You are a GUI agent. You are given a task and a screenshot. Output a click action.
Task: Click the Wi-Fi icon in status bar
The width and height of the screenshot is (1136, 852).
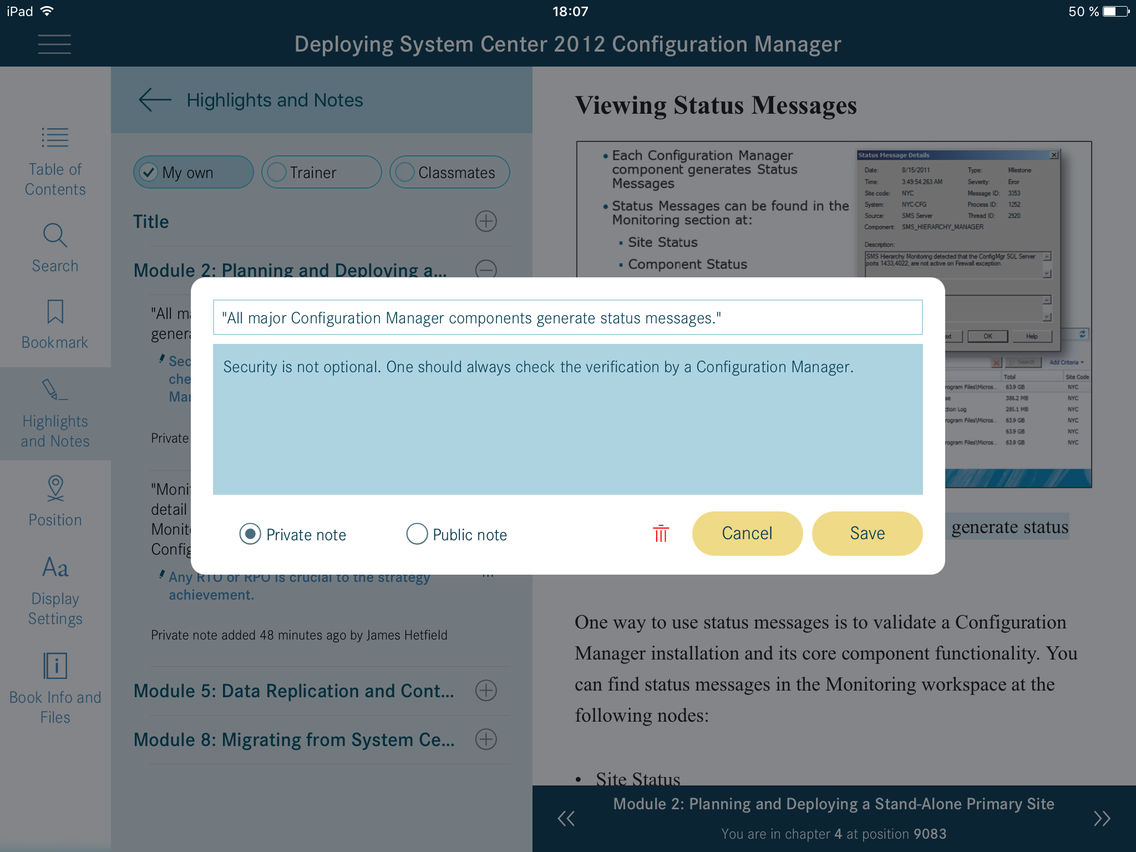click(47, 11)
